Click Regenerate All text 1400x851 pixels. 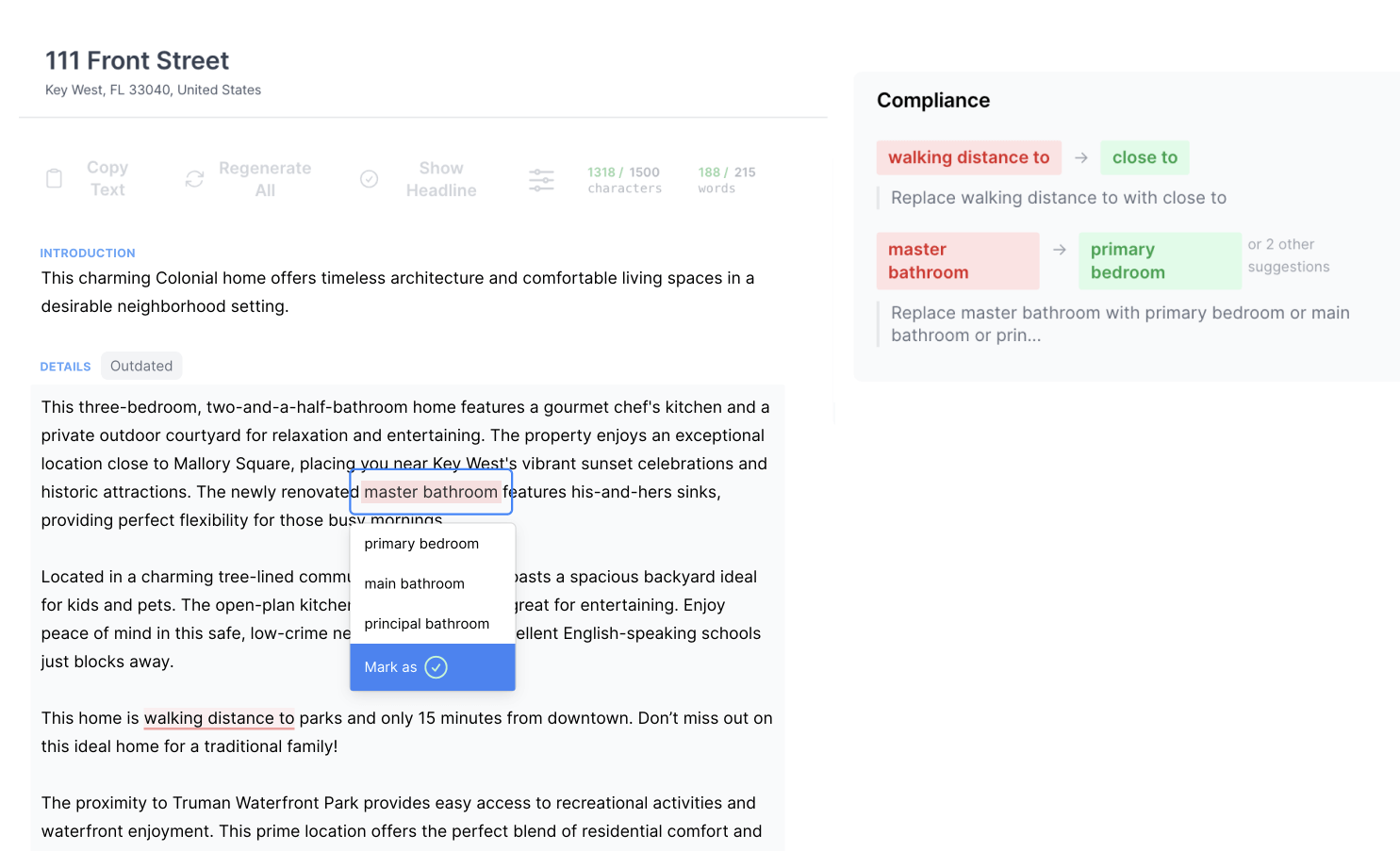pos(265,179)
